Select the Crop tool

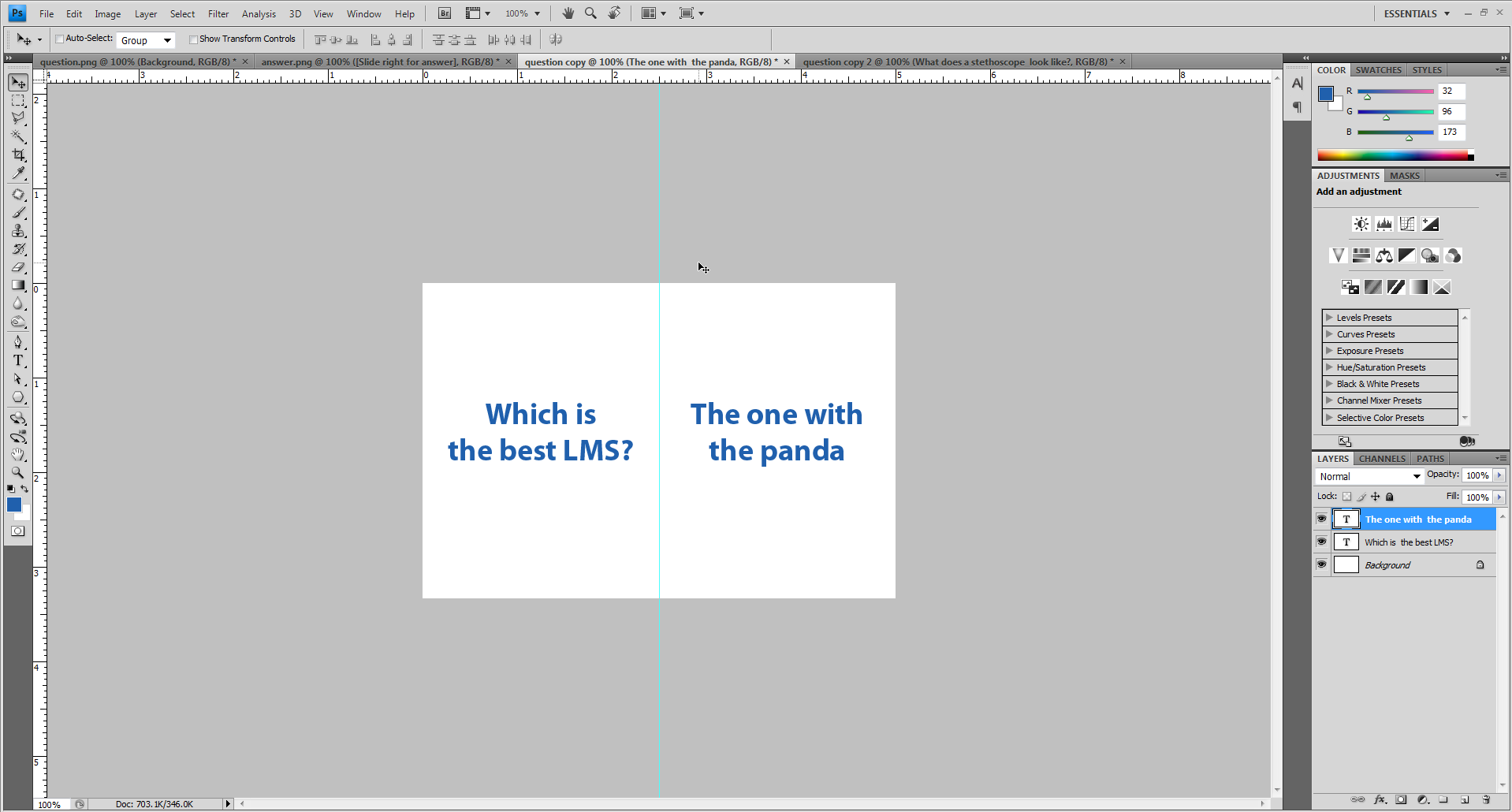[18, 155]
